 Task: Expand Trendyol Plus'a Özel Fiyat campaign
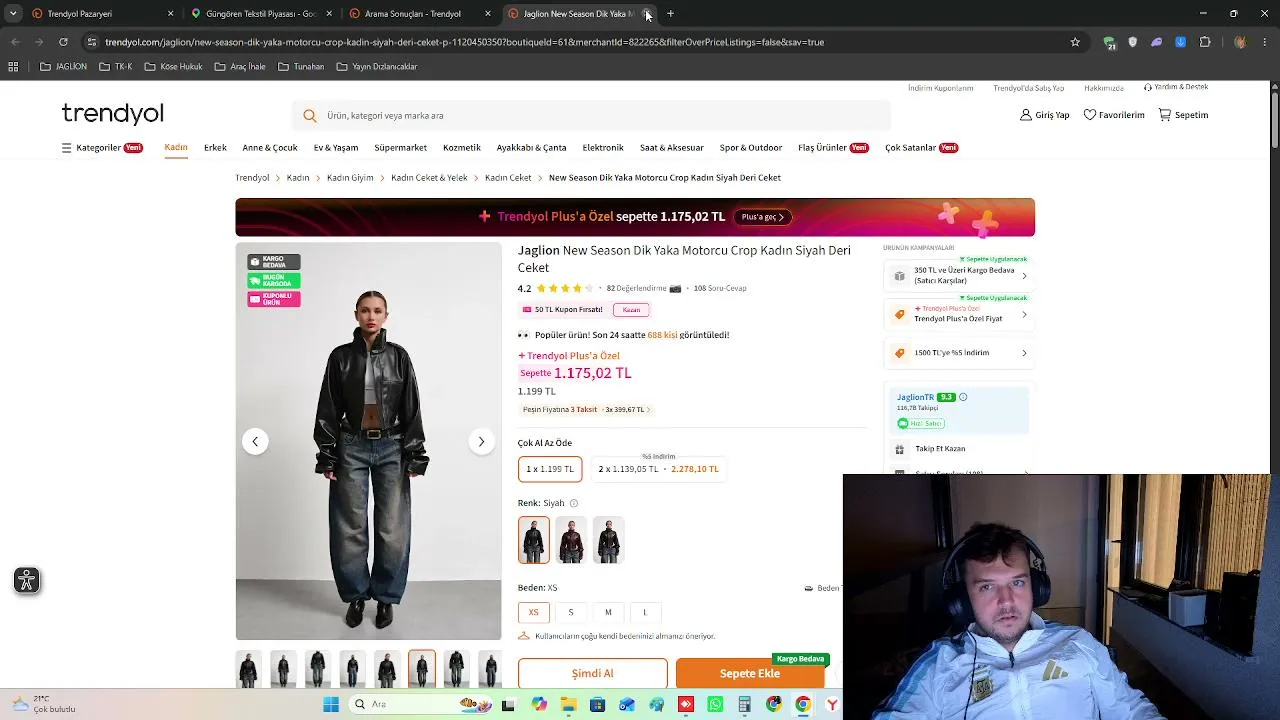coord(959,314)
